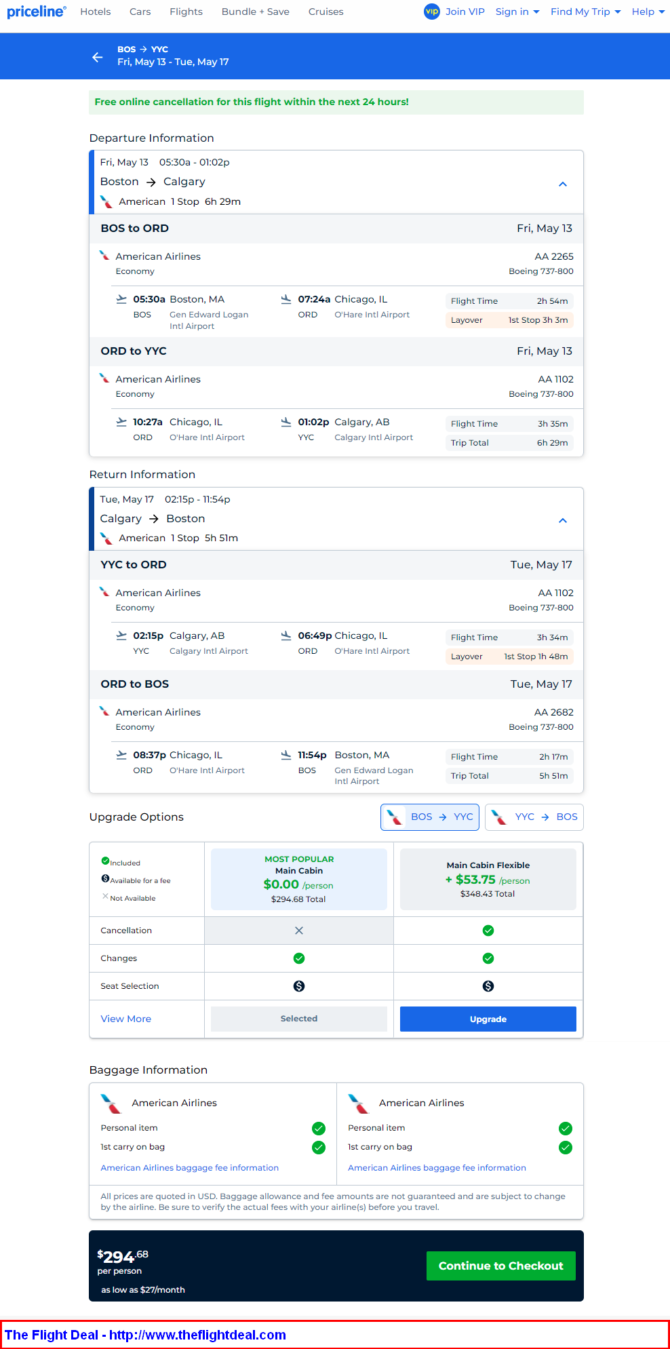
Task: Click takeoff plane icon next to 08:37p
Action: (122, 754)
